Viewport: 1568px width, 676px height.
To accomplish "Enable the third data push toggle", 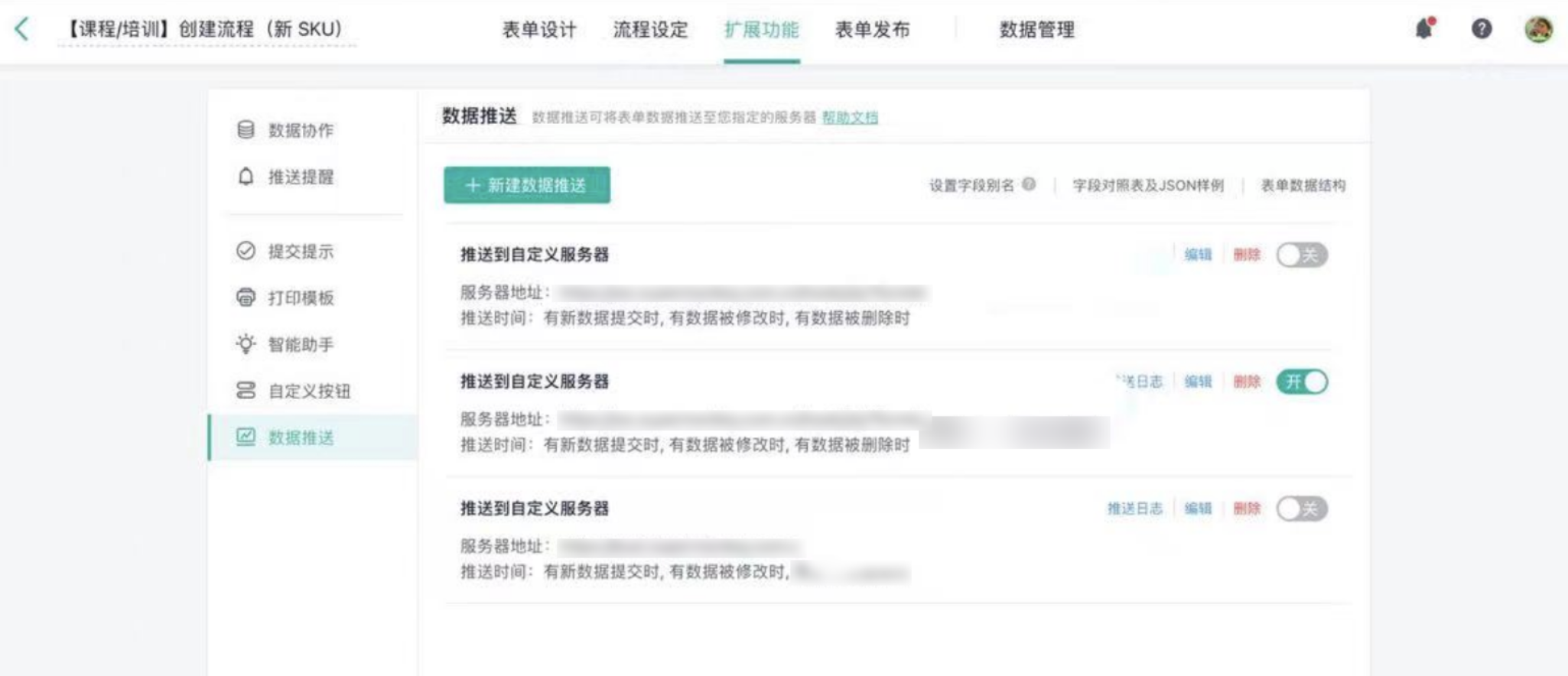I will 1301,509.
